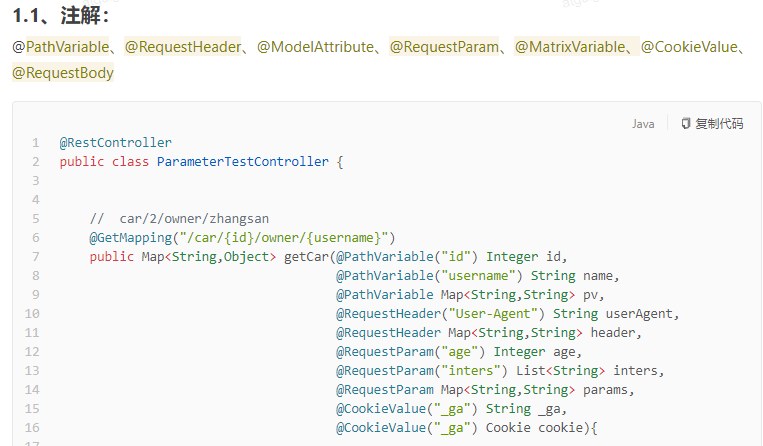Click line number 1 in the gutter

point(35,143)
